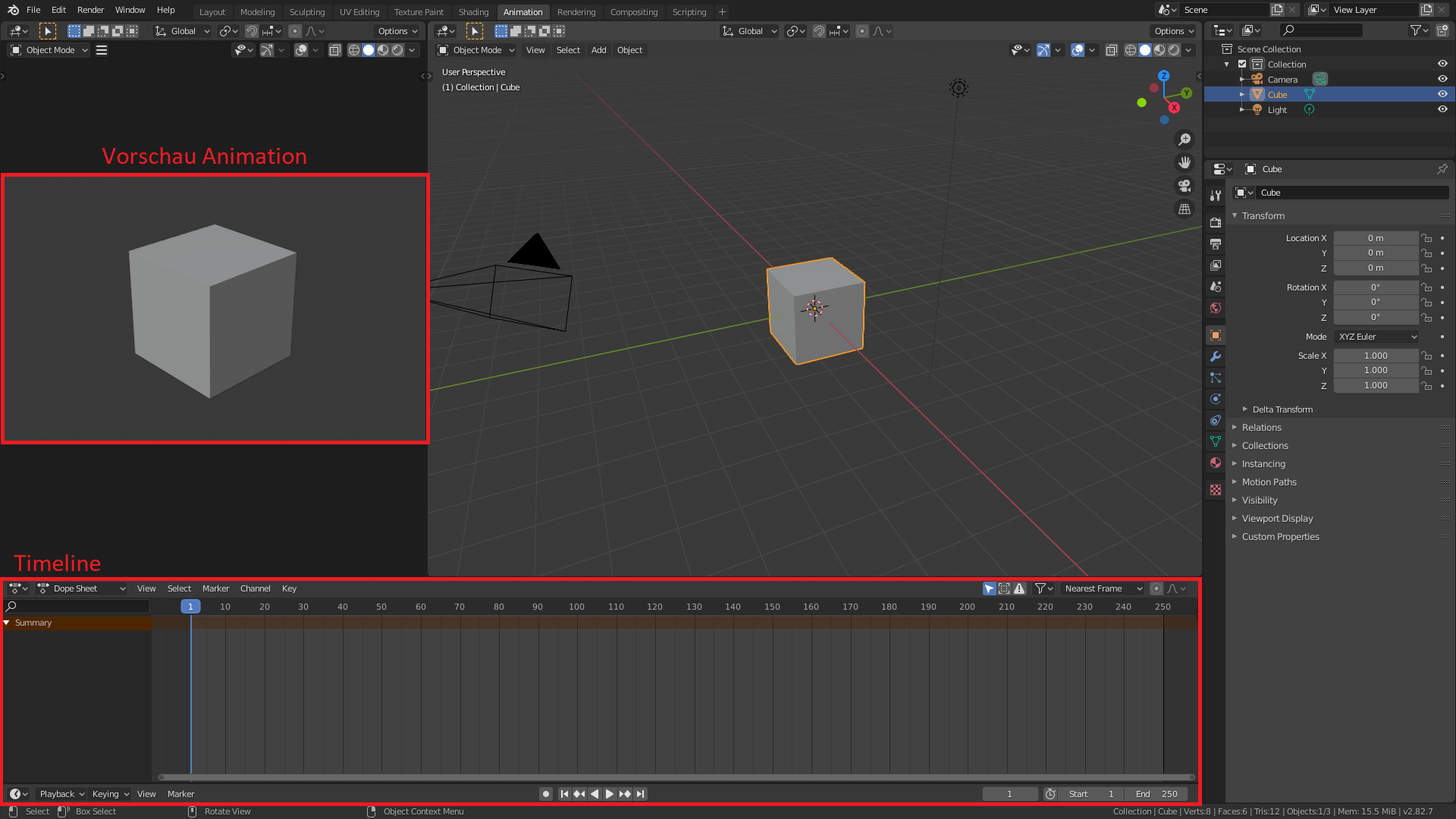Viewport: 1456px width, 819px height.
Task: Open the Physics properties tab icon
Action: [1216, 399]
